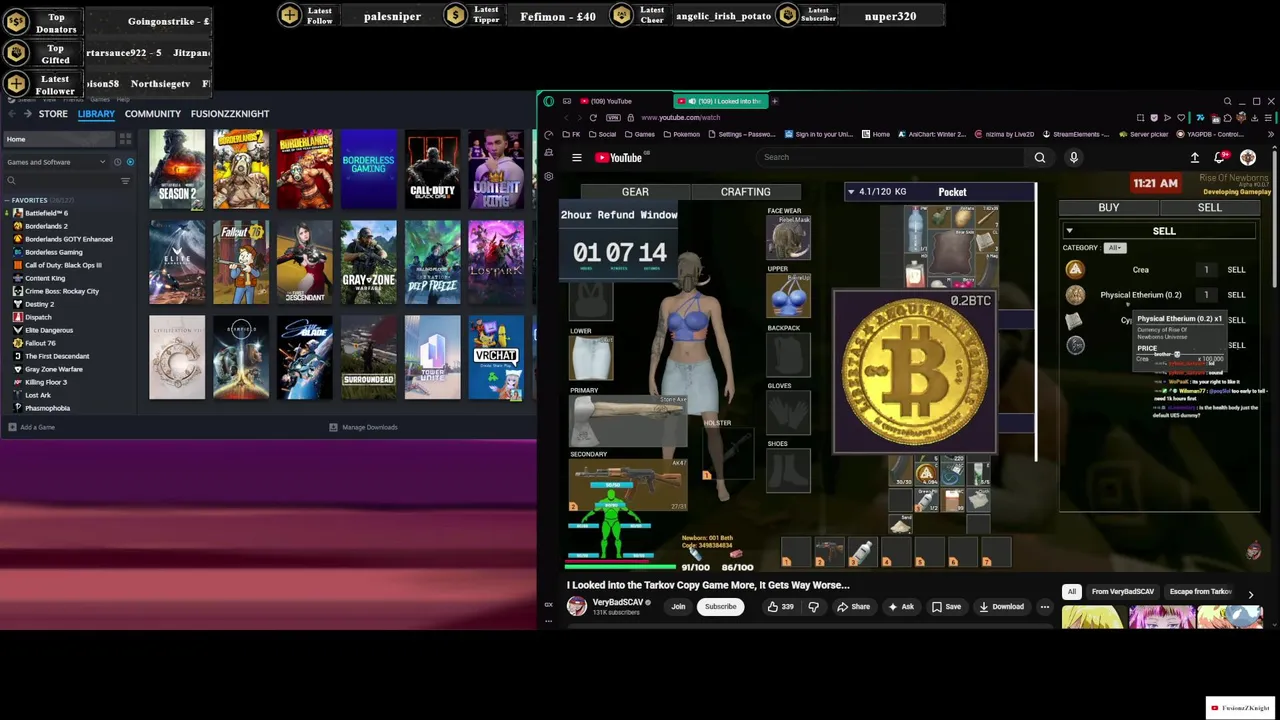Open the Social bookmark folder
Viewport: 1280px width, 720px height.
click(x=602, y=134)
